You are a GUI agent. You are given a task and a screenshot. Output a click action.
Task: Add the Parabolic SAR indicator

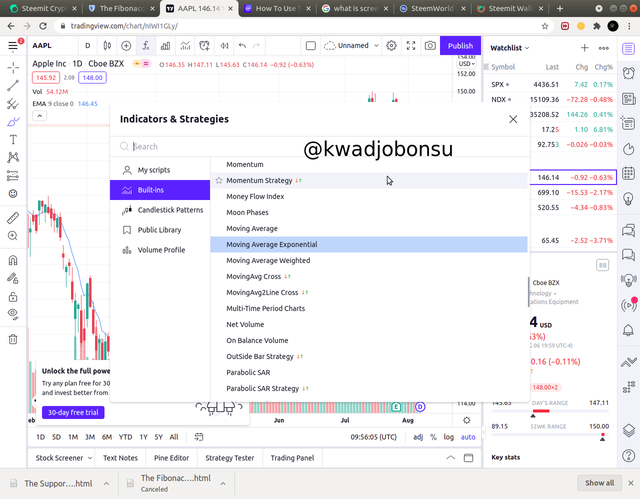(x=369, y=373)
